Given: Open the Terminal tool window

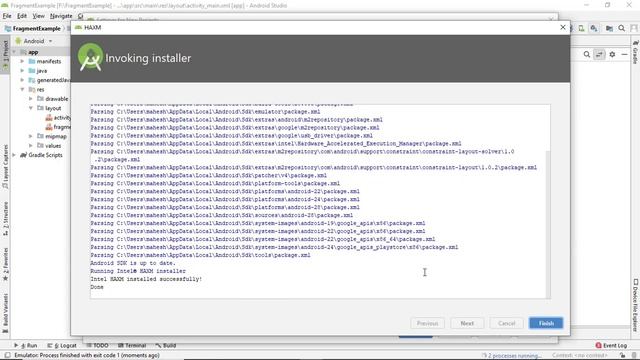Looking at the screenshot, I should tap(132, 345).
